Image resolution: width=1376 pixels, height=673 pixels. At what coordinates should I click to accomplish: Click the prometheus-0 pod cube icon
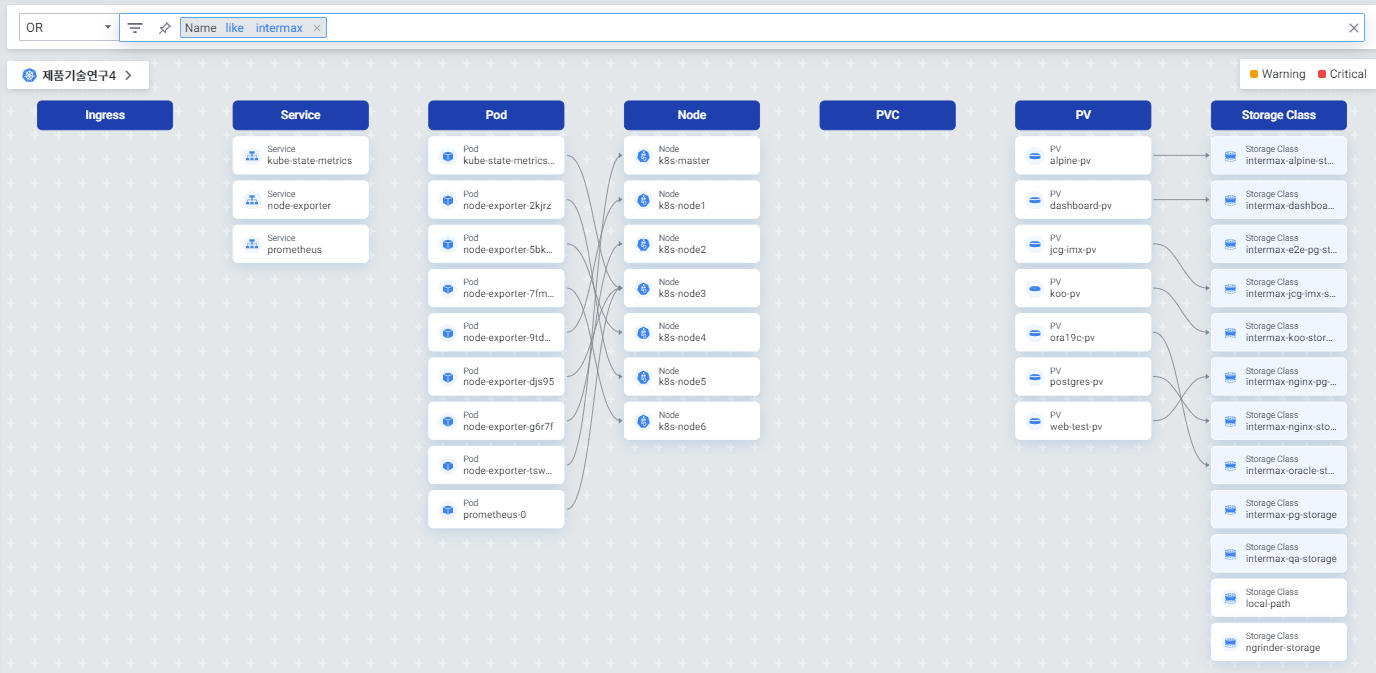pos(448,510)
